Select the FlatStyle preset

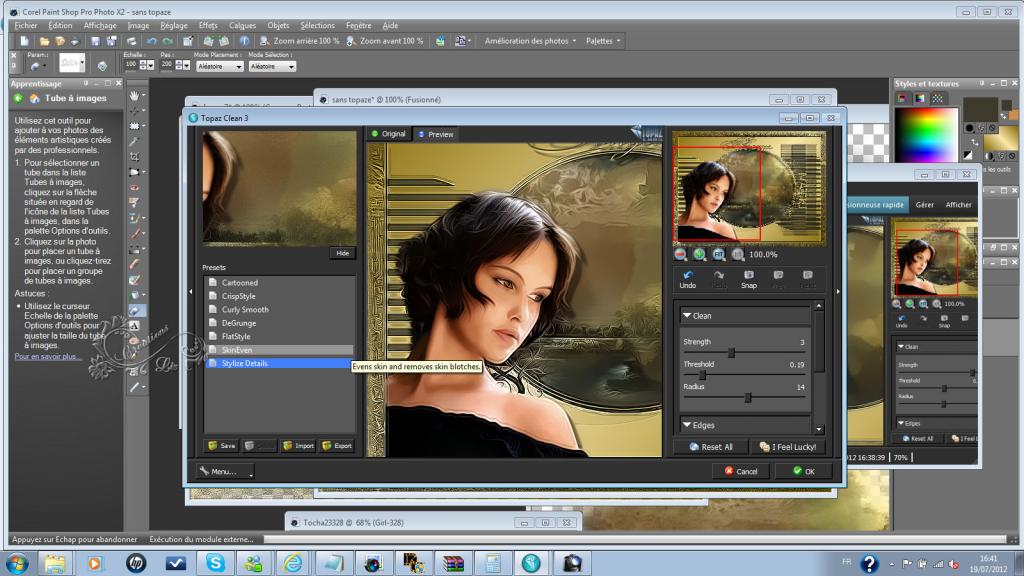(280, 336)
